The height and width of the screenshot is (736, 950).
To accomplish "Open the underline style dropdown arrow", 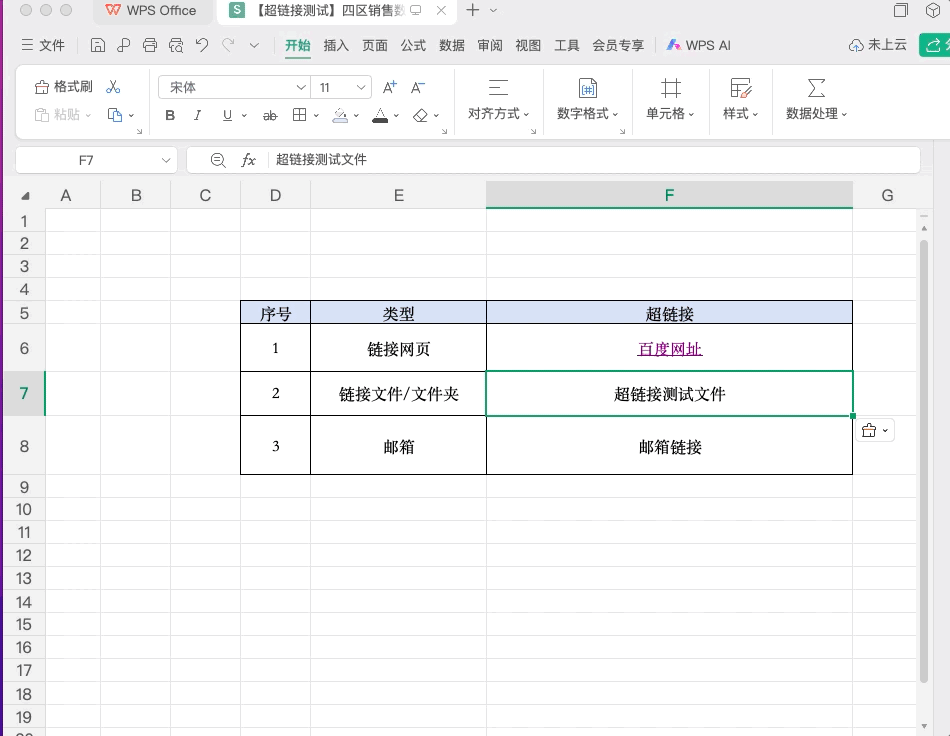I will point(244,115).
